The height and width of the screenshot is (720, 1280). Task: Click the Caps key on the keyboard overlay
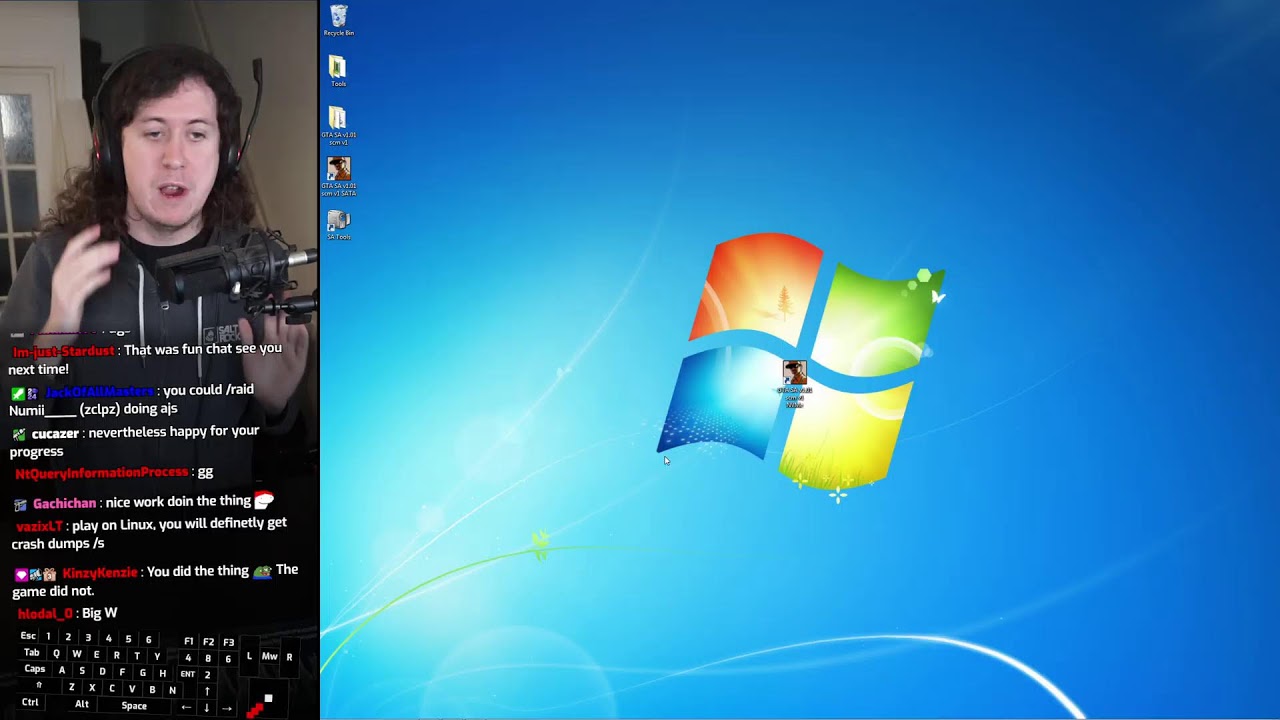[34, 669]
